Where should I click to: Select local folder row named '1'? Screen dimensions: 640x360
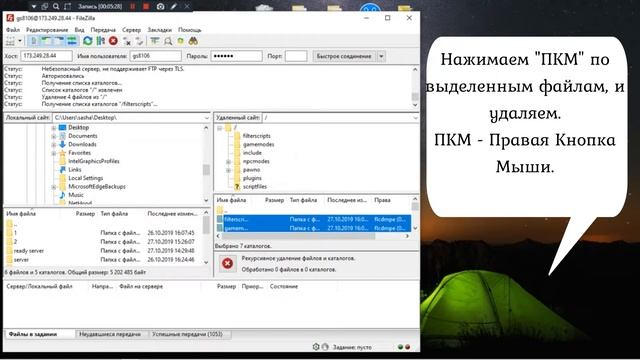[103, 233]
